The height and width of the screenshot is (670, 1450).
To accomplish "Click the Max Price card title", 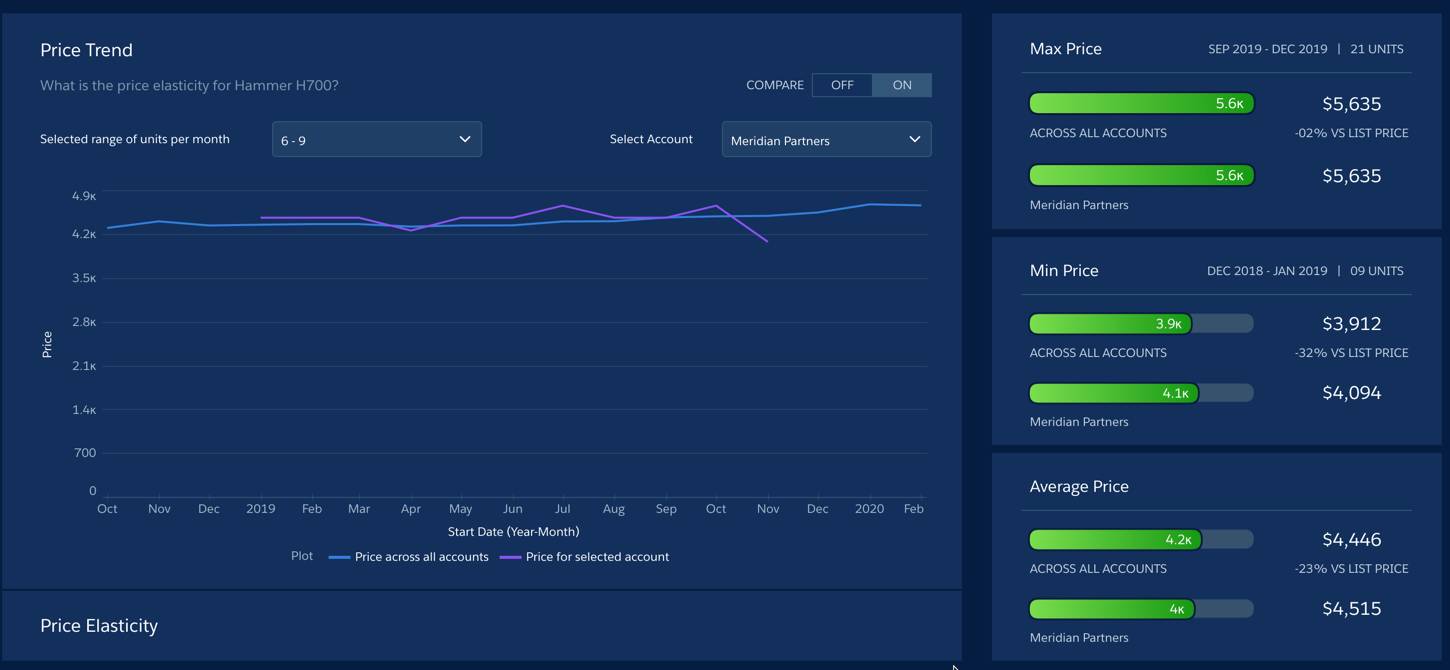I will [x=1065, y=49].
